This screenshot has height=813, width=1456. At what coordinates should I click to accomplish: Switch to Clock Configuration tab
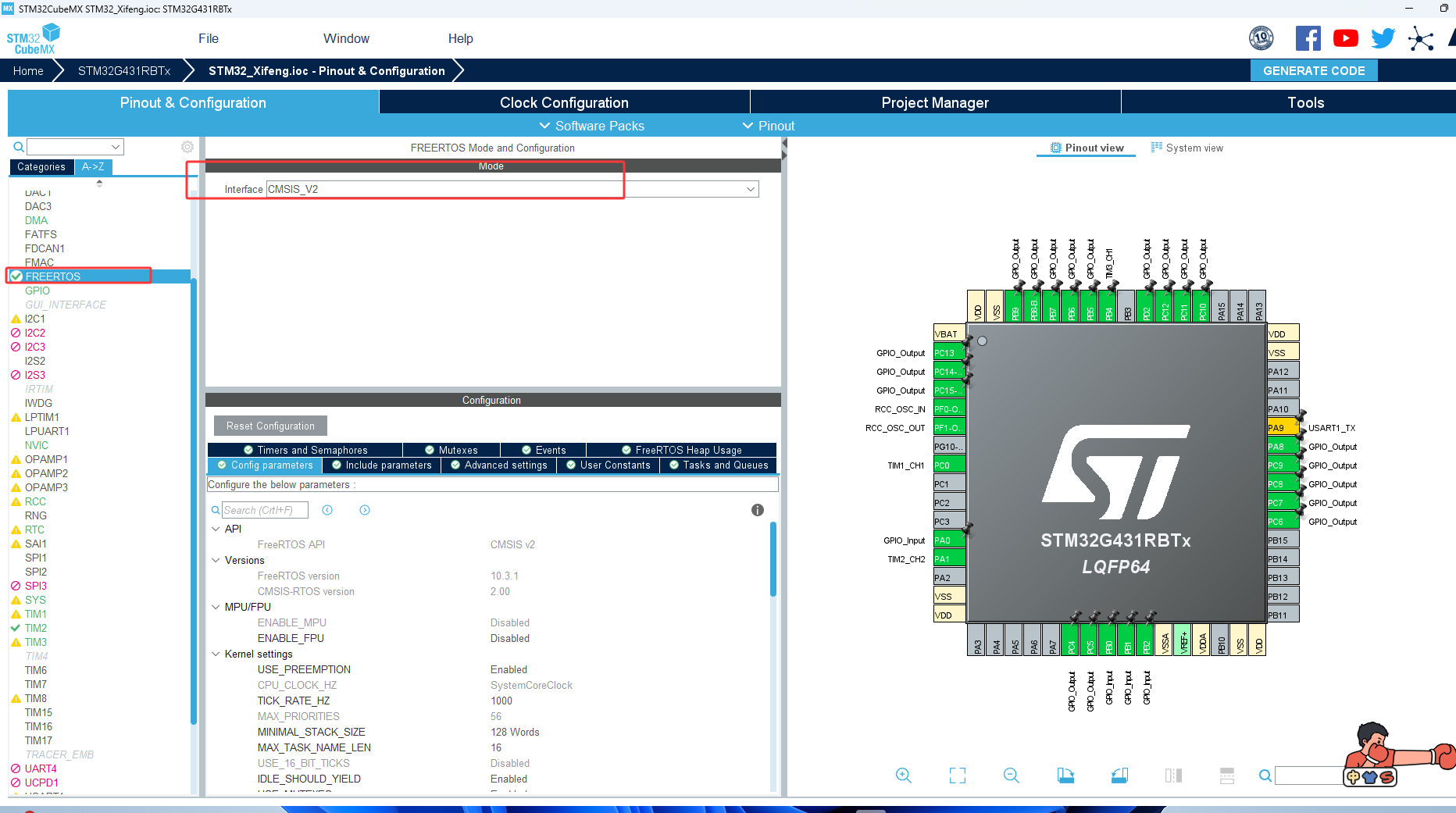564,102
